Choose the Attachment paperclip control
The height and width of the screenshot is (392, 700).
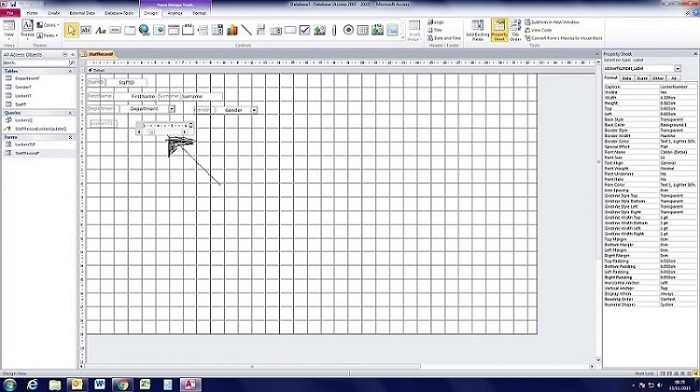click(x=334, y=30)
